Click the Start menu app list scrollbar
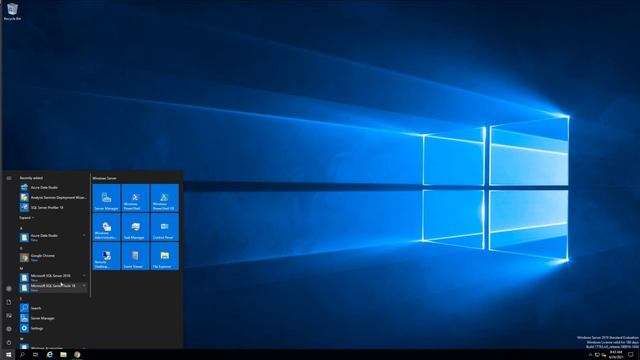This screenshot has width=640, height=360. click(90, 235)
